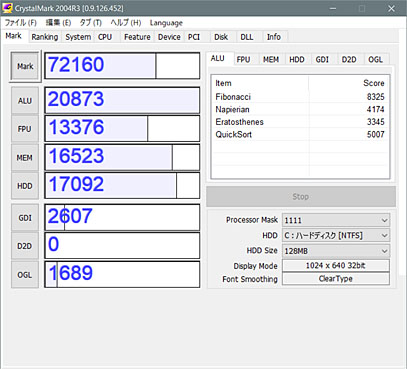This screenshot has width=407, height=369.
Task: Expand the Processor Mask dropdown
Action: point(336,220)
